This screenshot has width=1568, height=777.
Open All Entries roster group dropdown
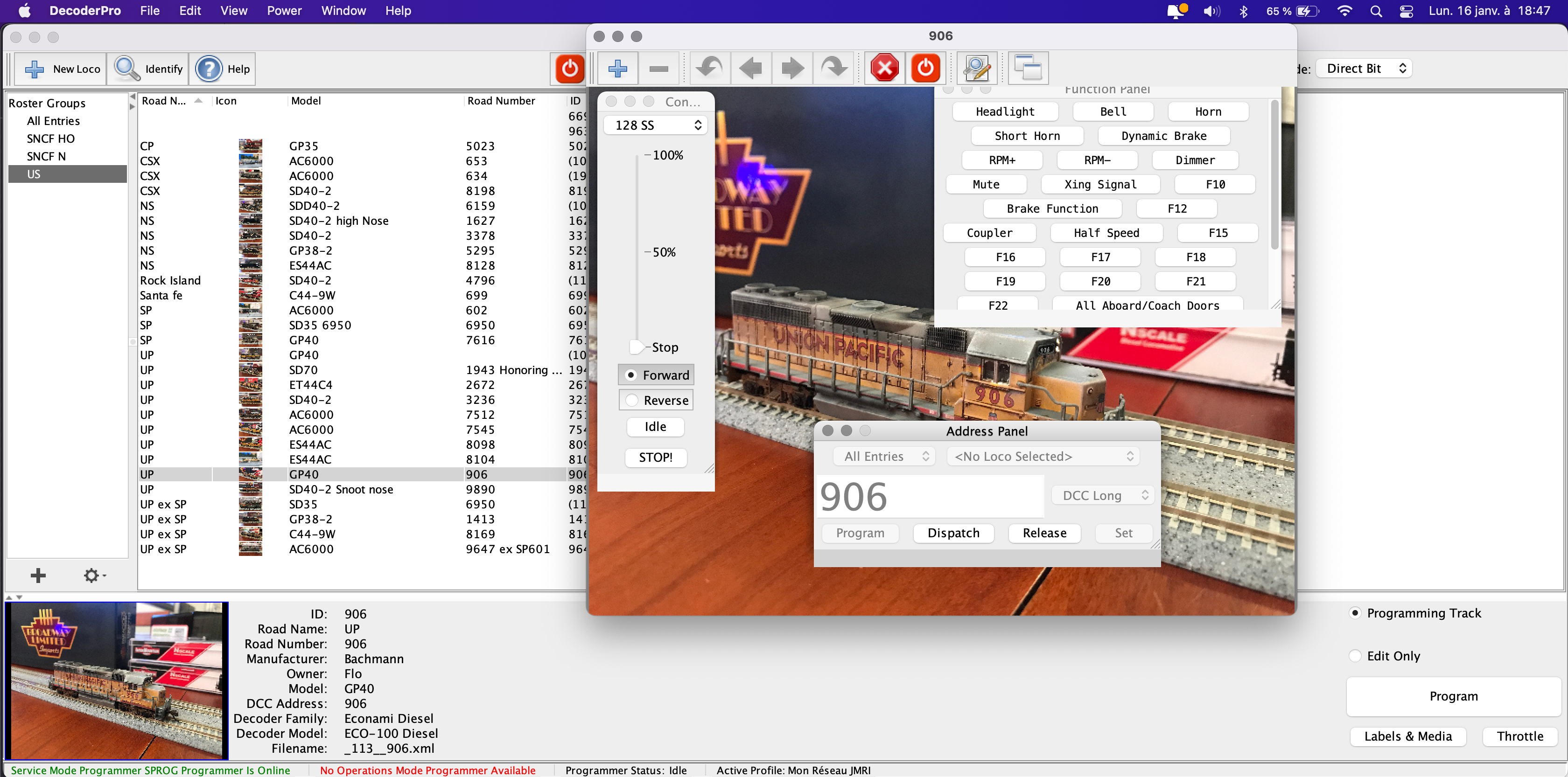click(884, 456)
